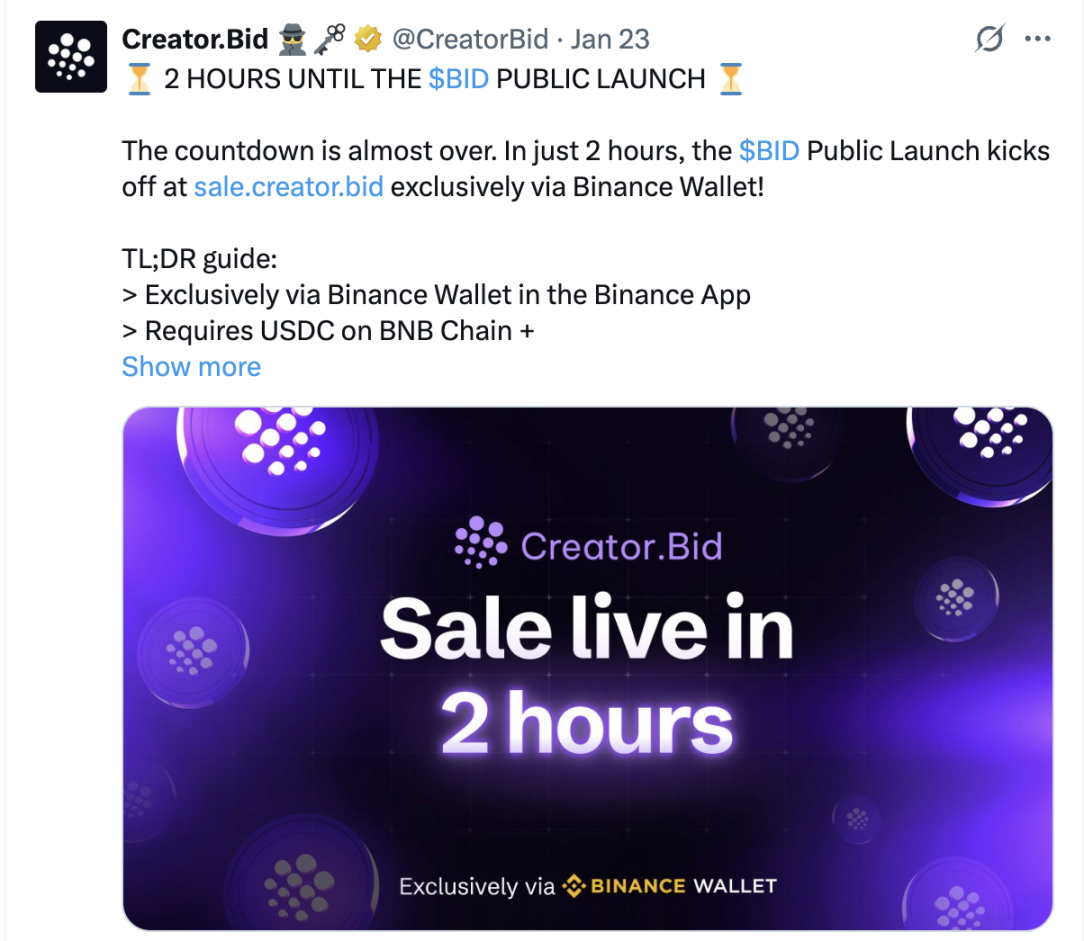This screenshot has height=941, width=1084.
Task: Click the Creator.Bid profile avatar
Action: (71, 57)
